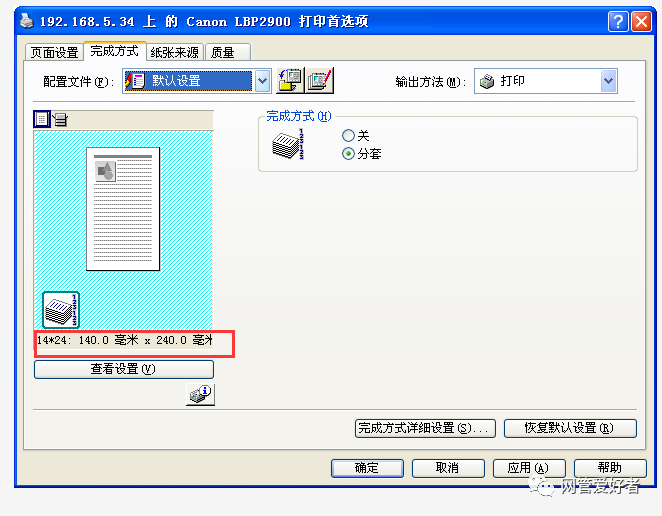Open 完成方式详细设置 button
This screenshot has width=662, height=516.
pyautogui.click(x=425, y=428)
